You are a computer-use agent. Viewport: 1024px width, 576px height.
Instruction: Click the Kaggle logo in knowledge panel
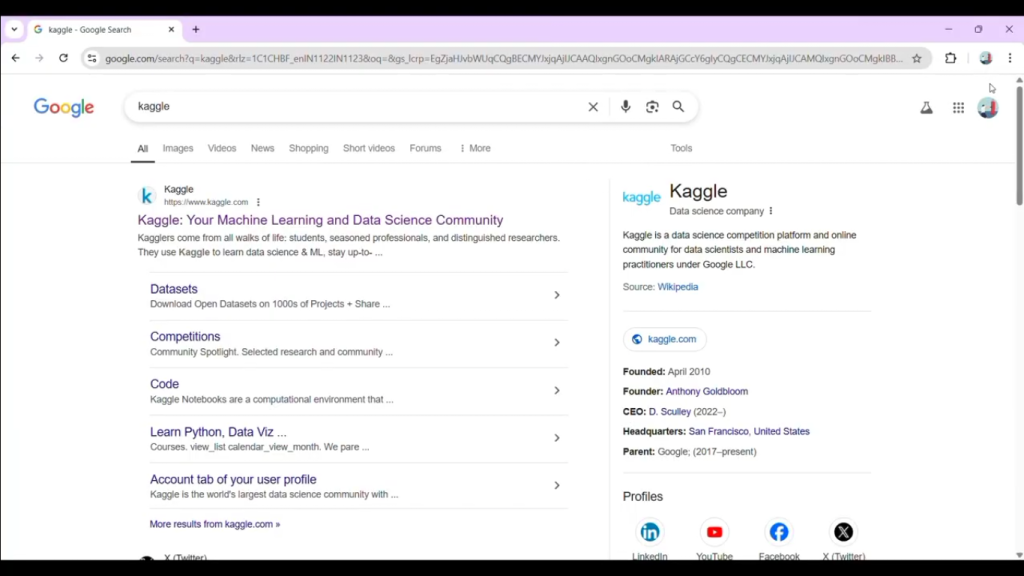tap(641, 197)
